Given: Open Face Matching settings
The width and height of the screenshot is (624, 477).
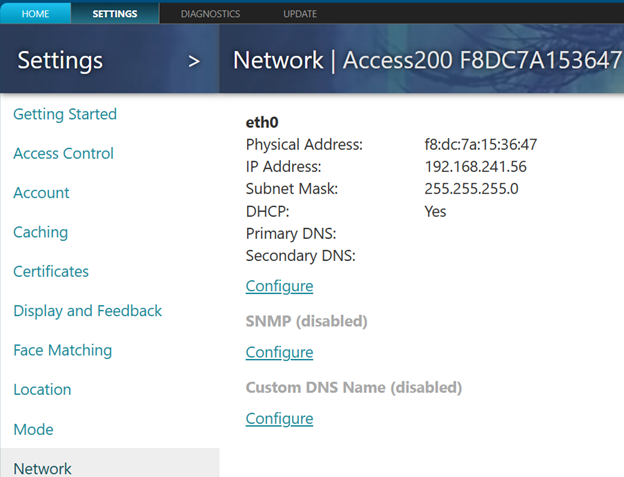Looking at the screenshot, I should 62,350.
